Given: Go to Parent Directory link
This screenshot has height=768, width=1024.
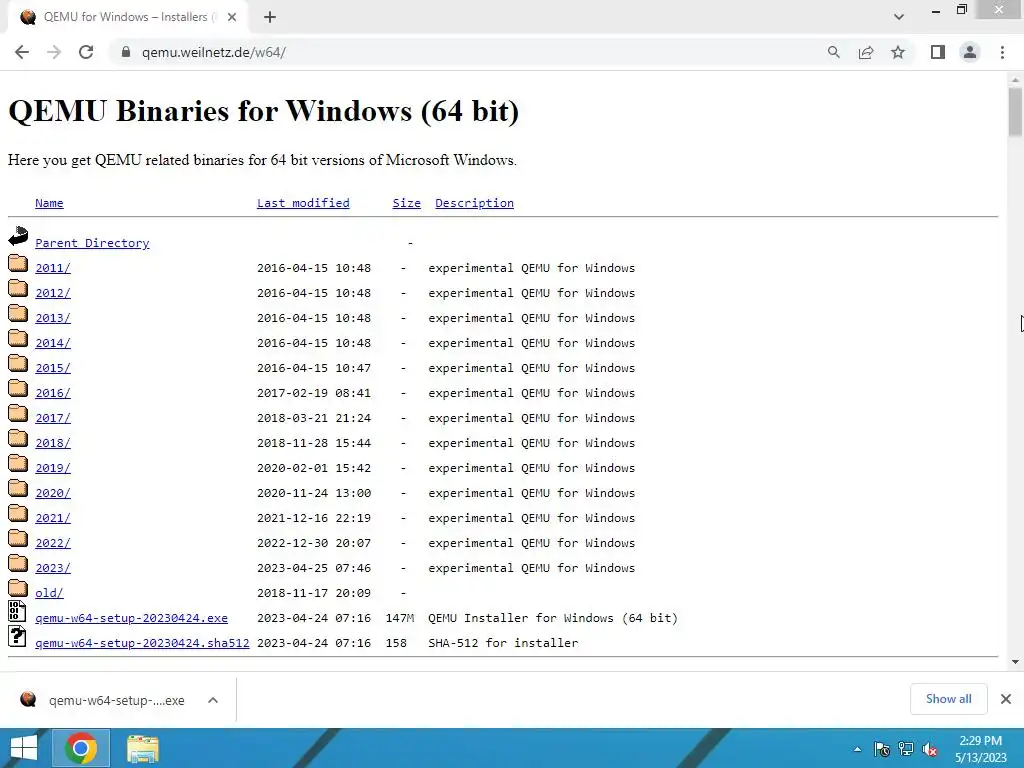Looking at the screenshot, I should (92, 243).
